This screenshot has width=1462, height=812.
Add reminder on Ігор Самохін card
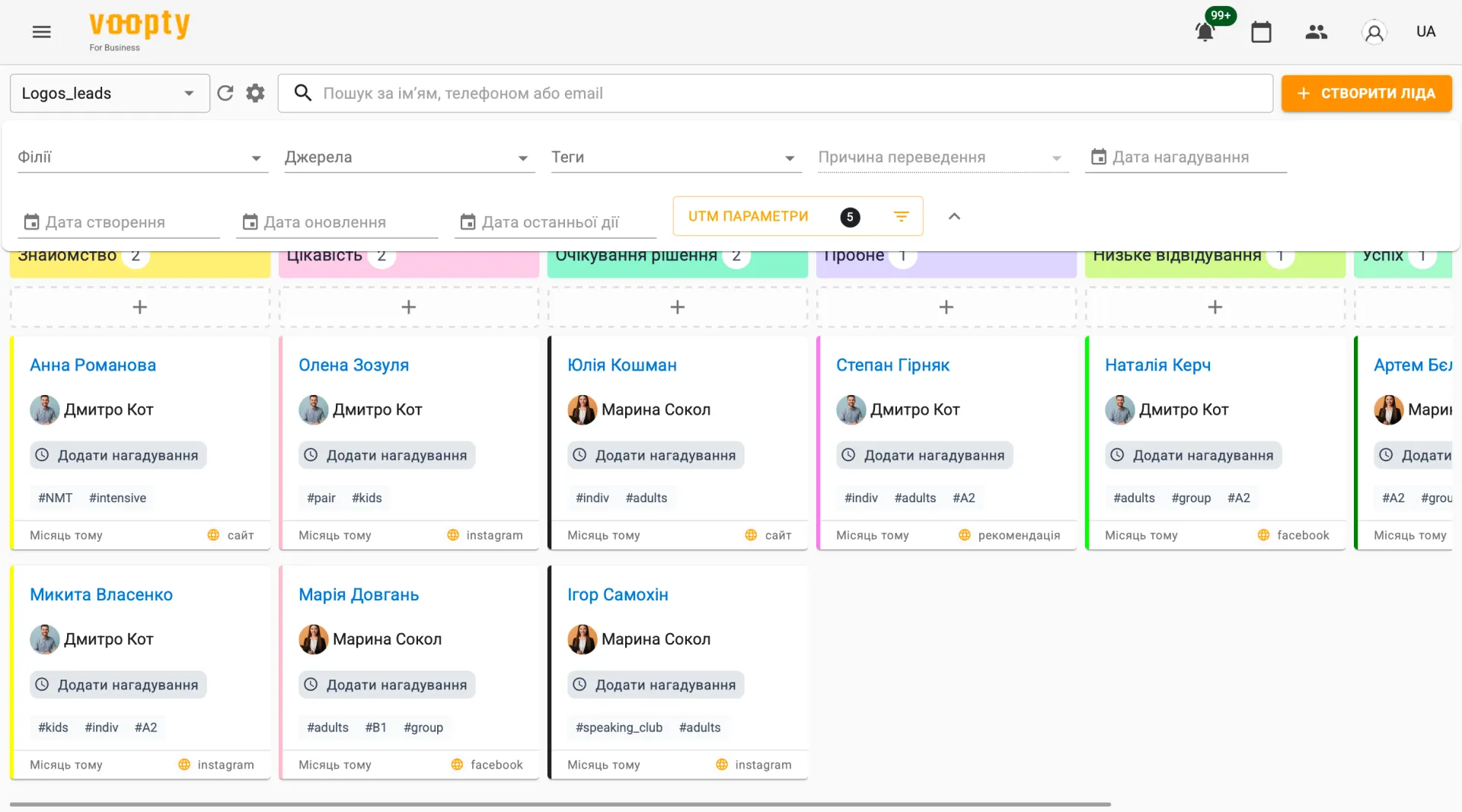click(656, 685)
